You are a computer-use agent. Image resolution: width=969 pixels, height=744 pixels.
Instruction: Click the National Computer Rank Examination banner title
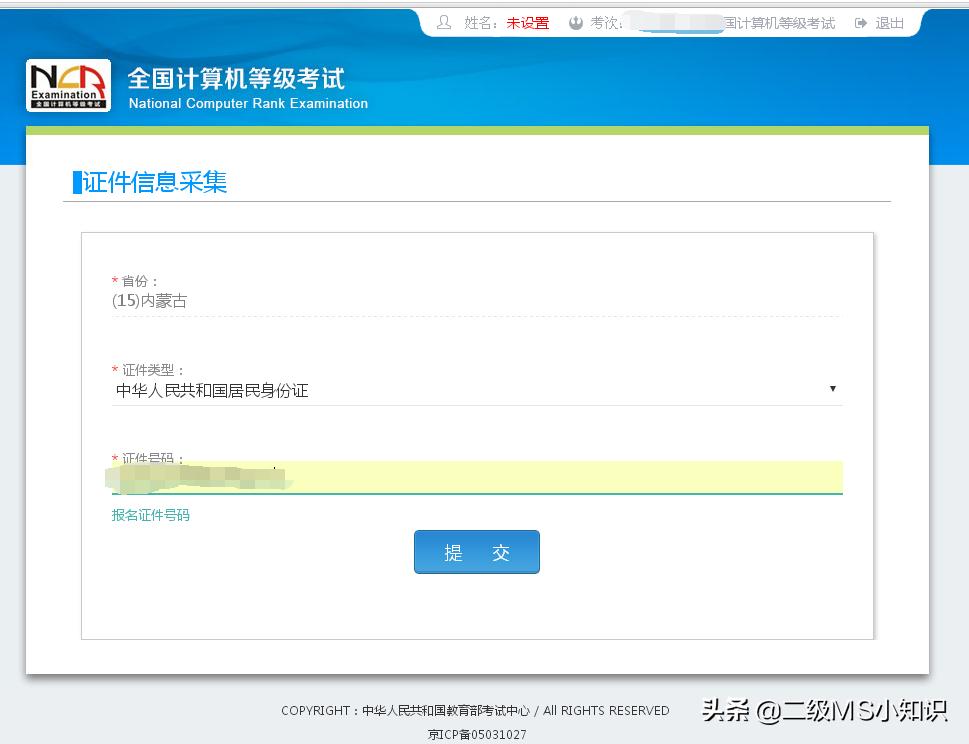pos(247,103)
